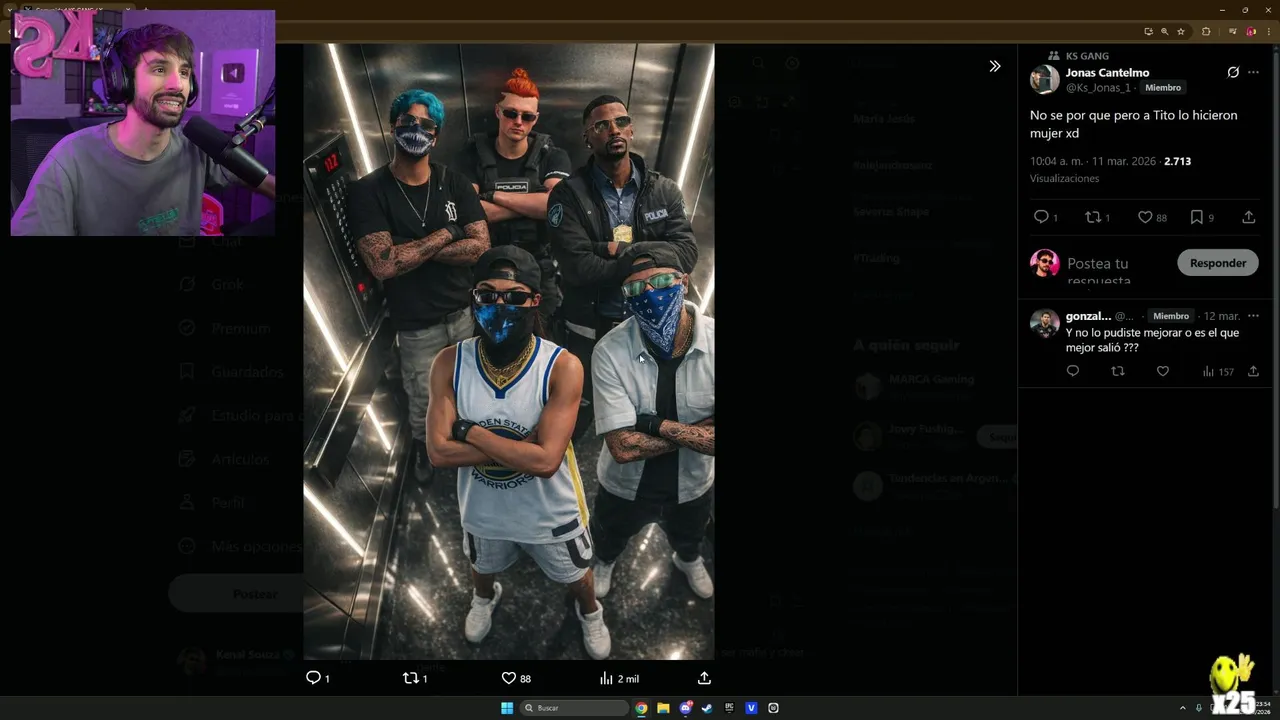Open Steam from taskbar
Screen dimensions: 1280x720
point(707,708)
